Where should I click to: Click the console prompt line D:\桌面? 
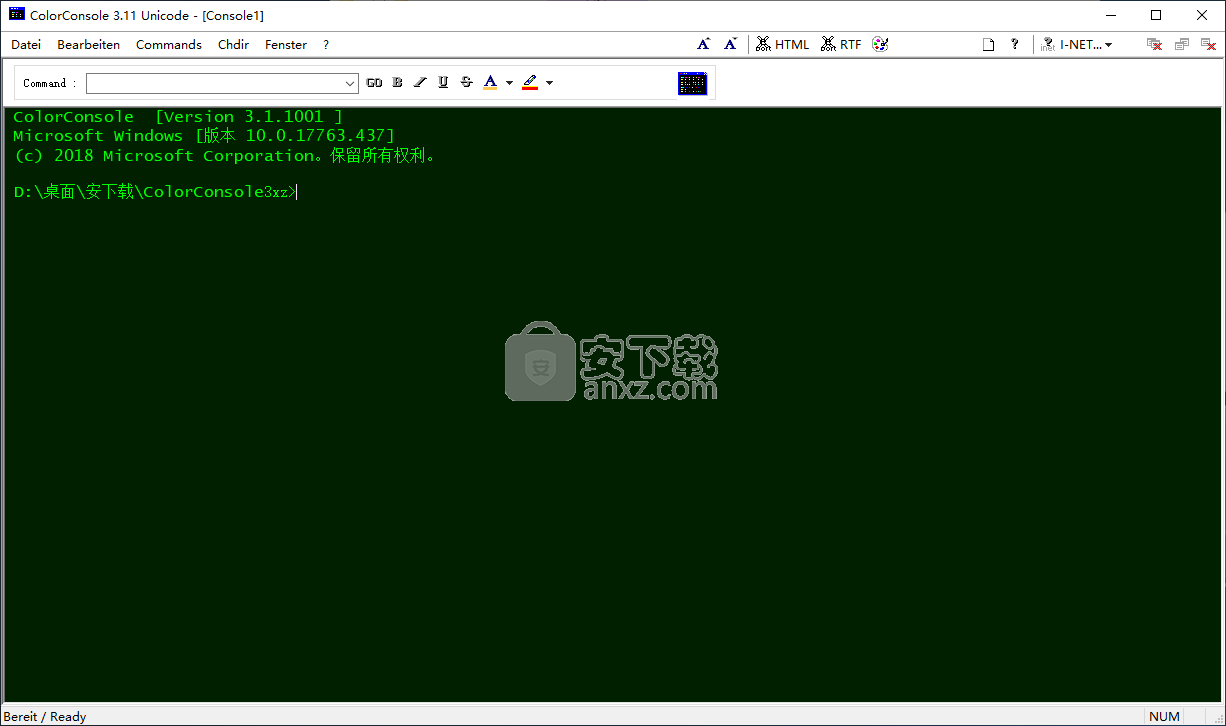[x=154, y=192]
